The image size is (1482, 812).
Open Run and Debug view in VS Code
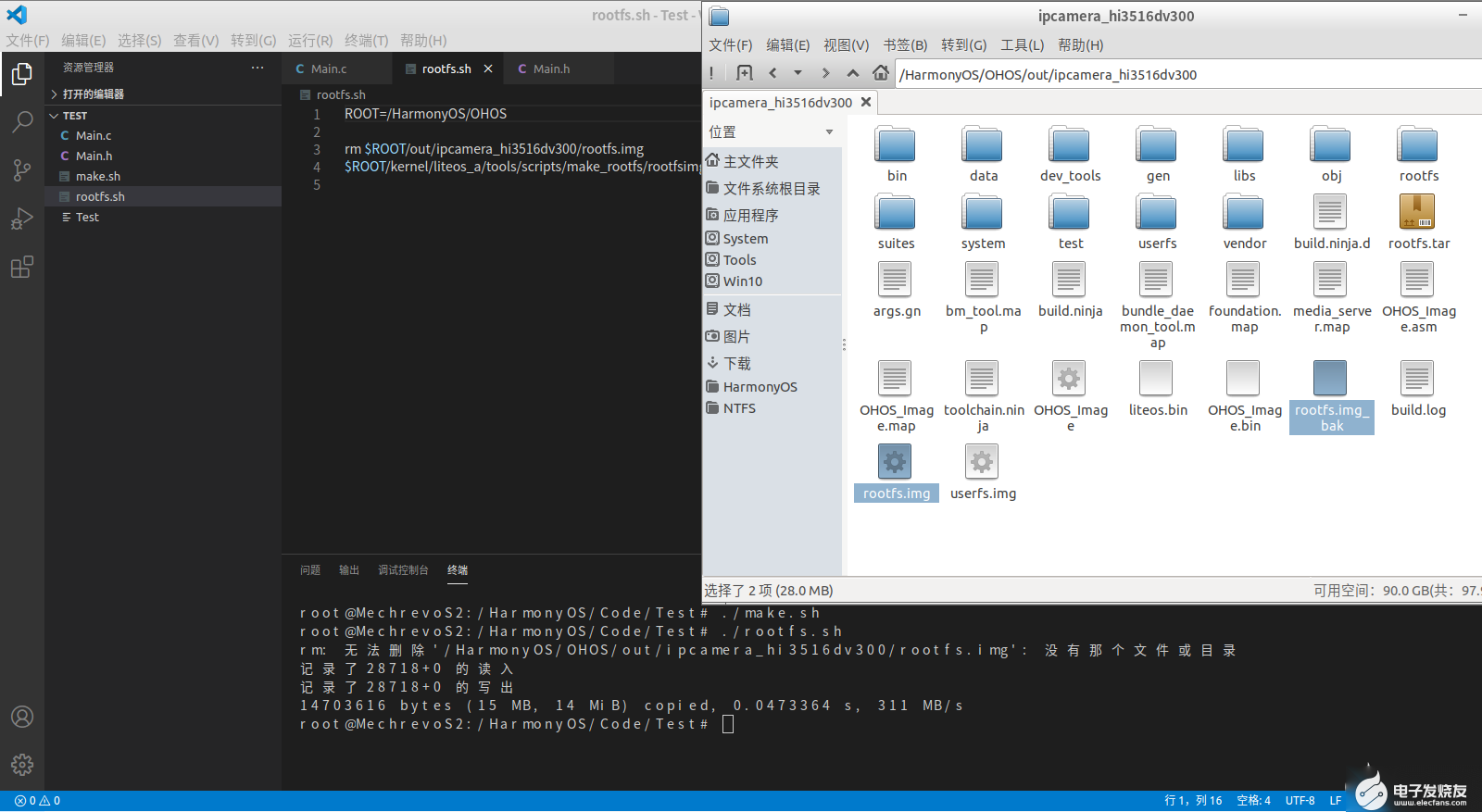tap(22, 219)
